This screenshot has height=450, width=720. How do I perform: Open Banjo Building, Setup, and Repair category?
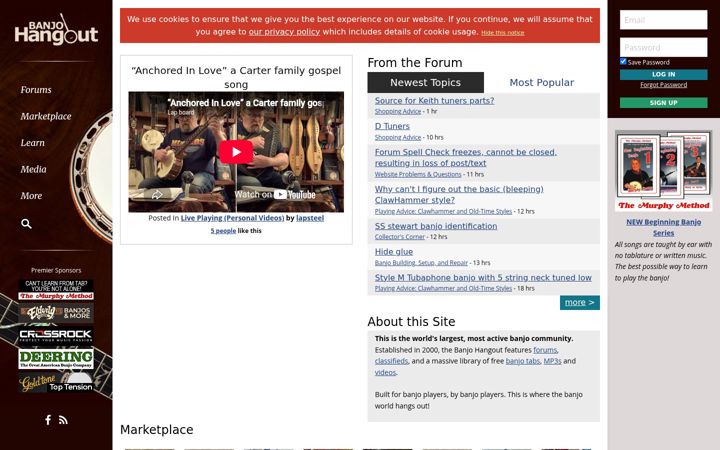click(421, 263)
